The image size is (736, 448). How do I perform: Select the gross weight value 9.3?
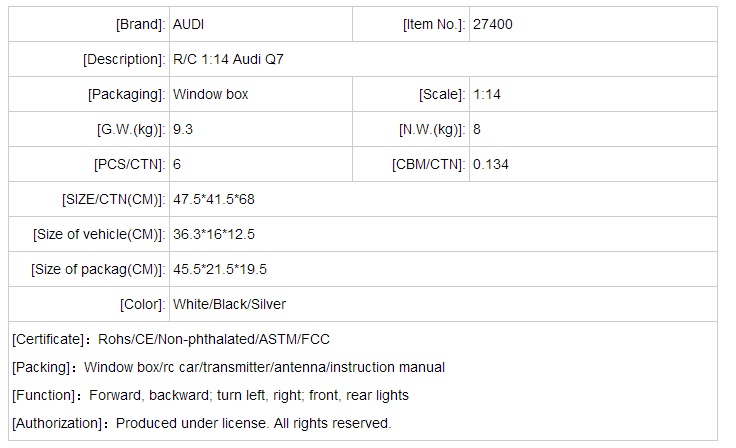[x=183, y=129]
